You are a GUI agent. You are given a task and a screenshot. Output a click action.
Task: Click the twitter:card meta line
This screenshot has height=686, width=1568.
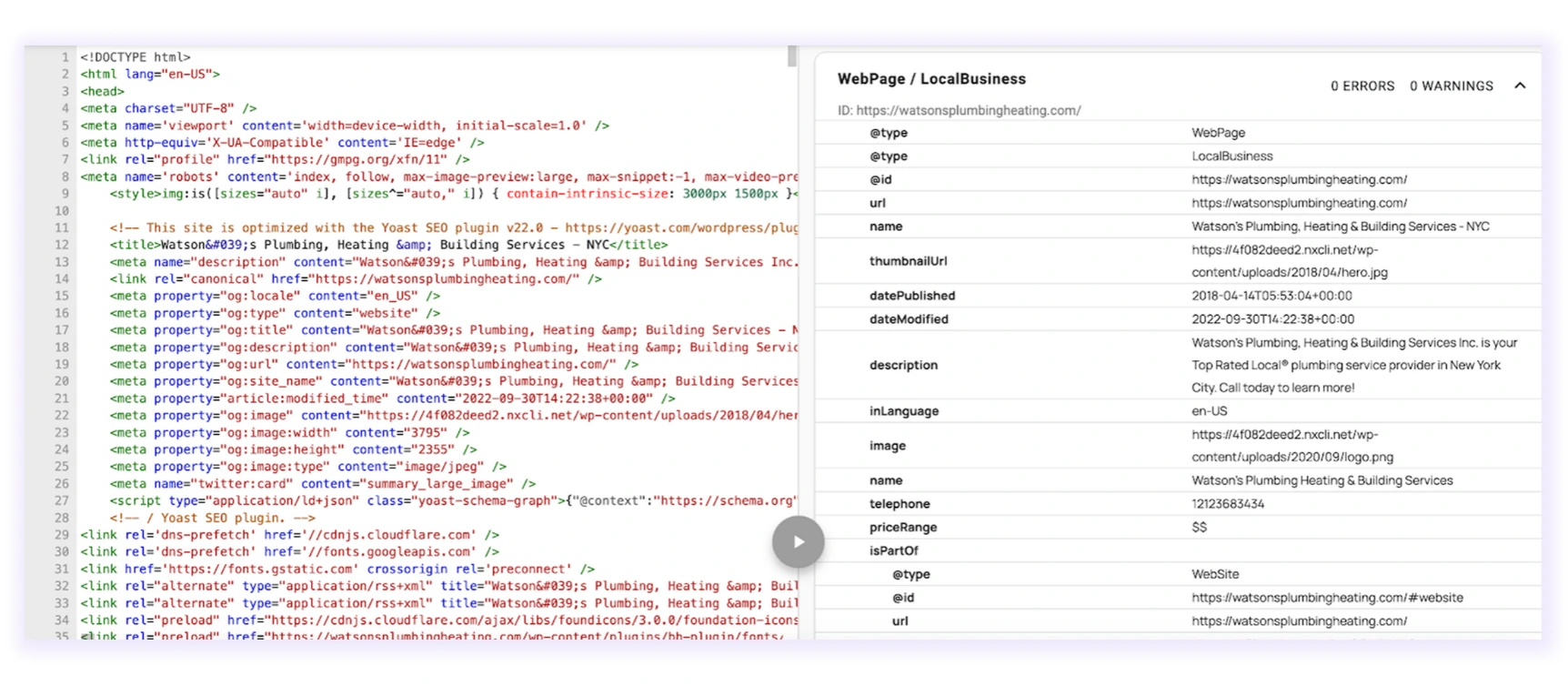point(323,484)
